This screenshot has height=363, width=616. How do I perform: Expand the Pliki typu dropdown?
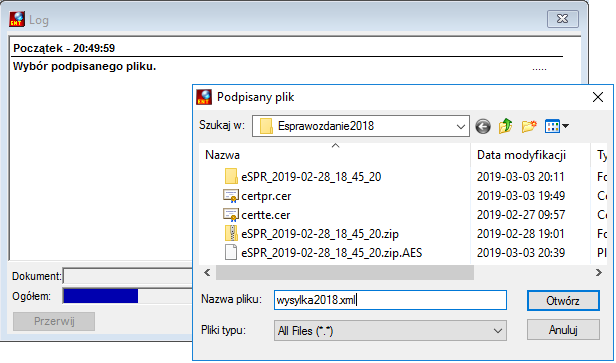[497, 331]
